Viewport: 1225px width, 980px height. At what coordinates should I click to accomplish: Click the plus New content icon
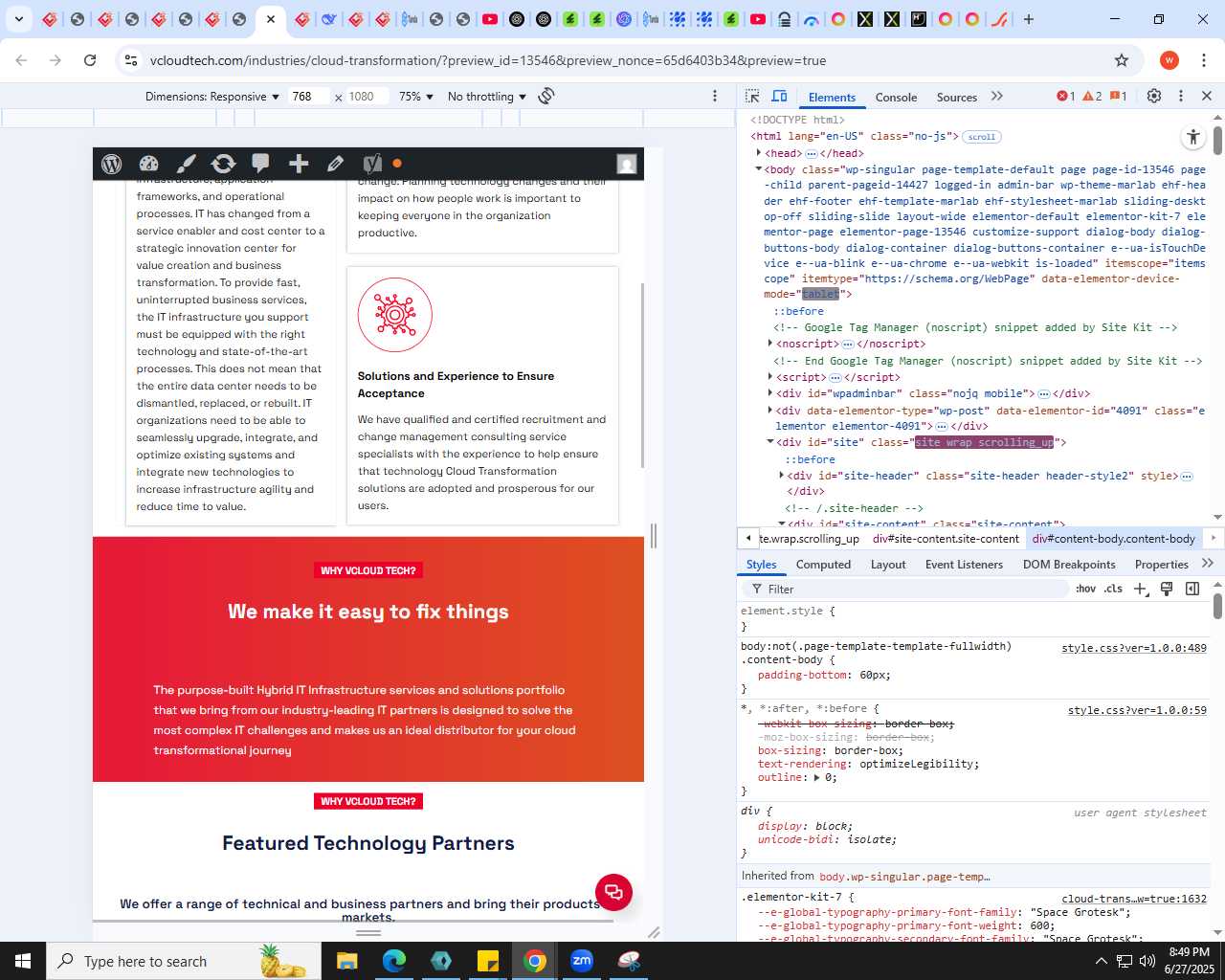point(299,164)
